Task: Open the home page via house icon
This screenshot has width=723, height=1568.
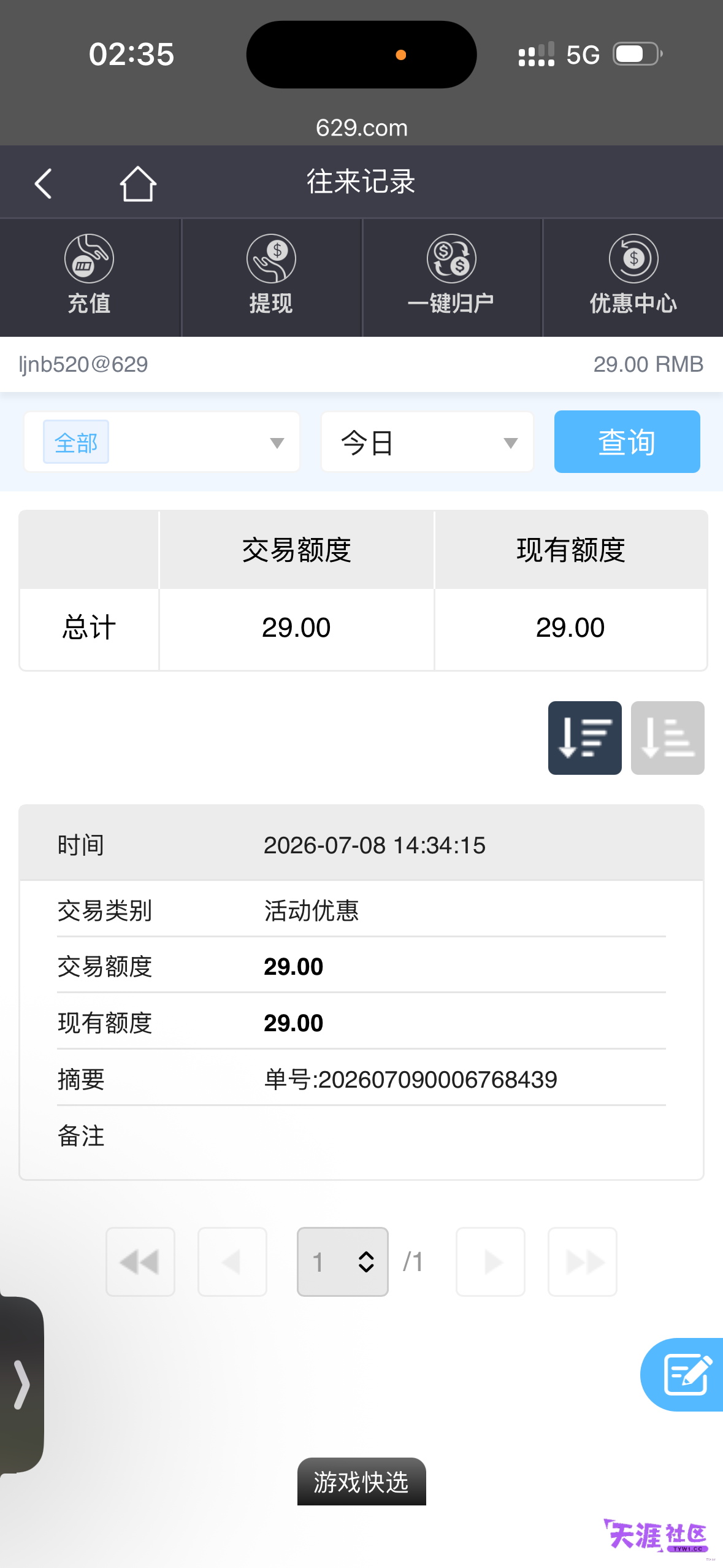Action: 138,183
